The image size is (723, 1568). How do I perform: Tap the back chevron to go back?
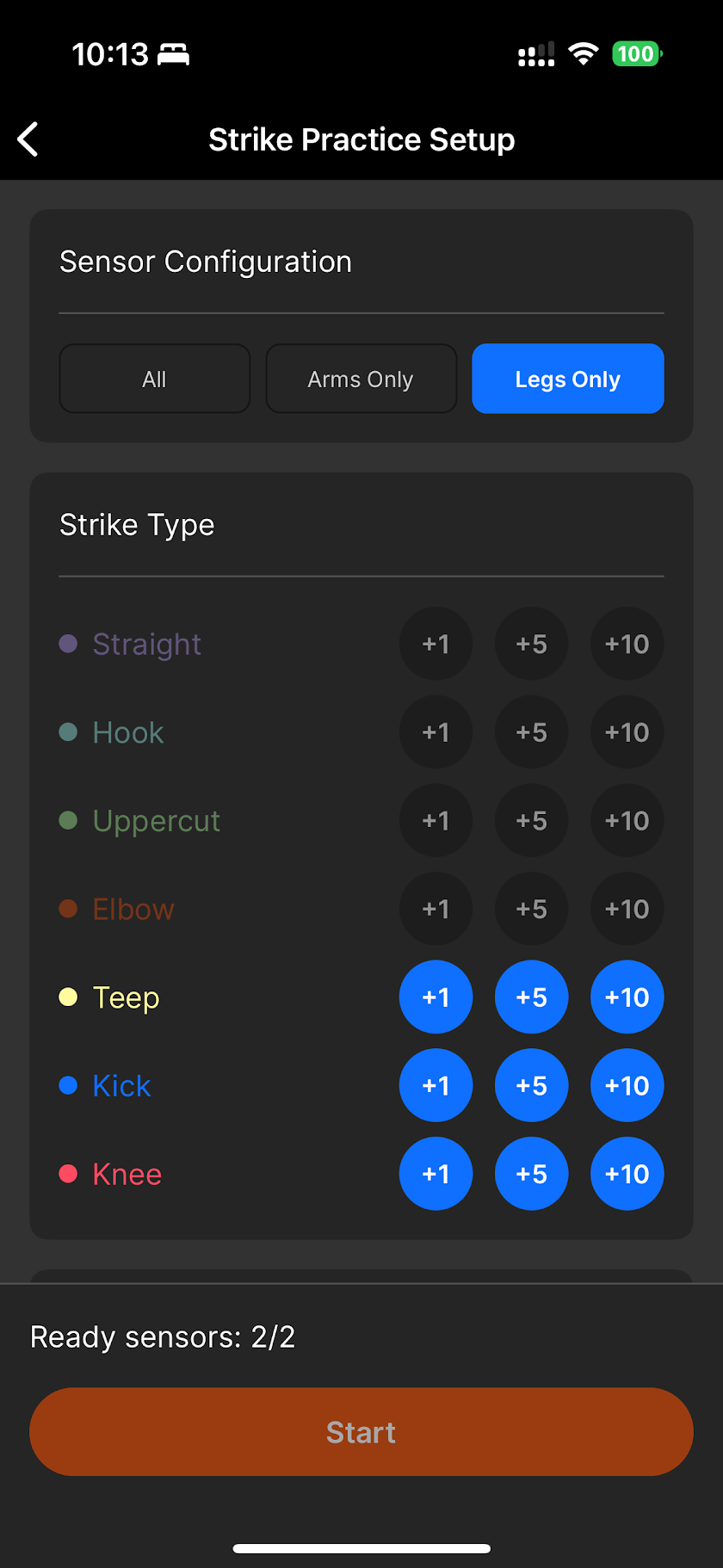(x=28, y=139)
